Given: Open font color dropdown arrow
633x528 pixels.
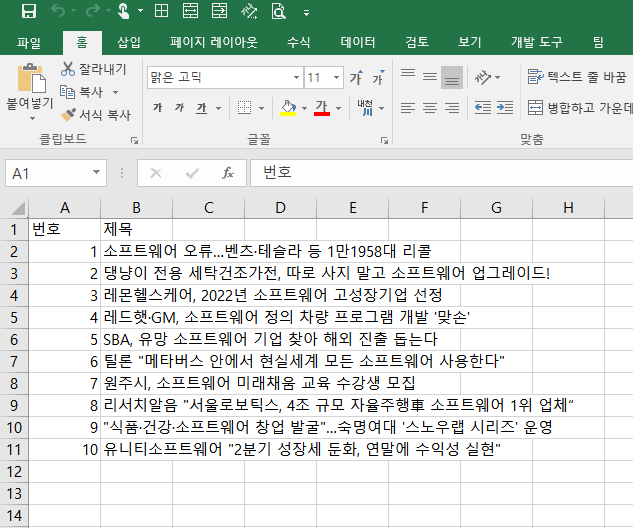Looking at the screenshot, I should 338,108.
